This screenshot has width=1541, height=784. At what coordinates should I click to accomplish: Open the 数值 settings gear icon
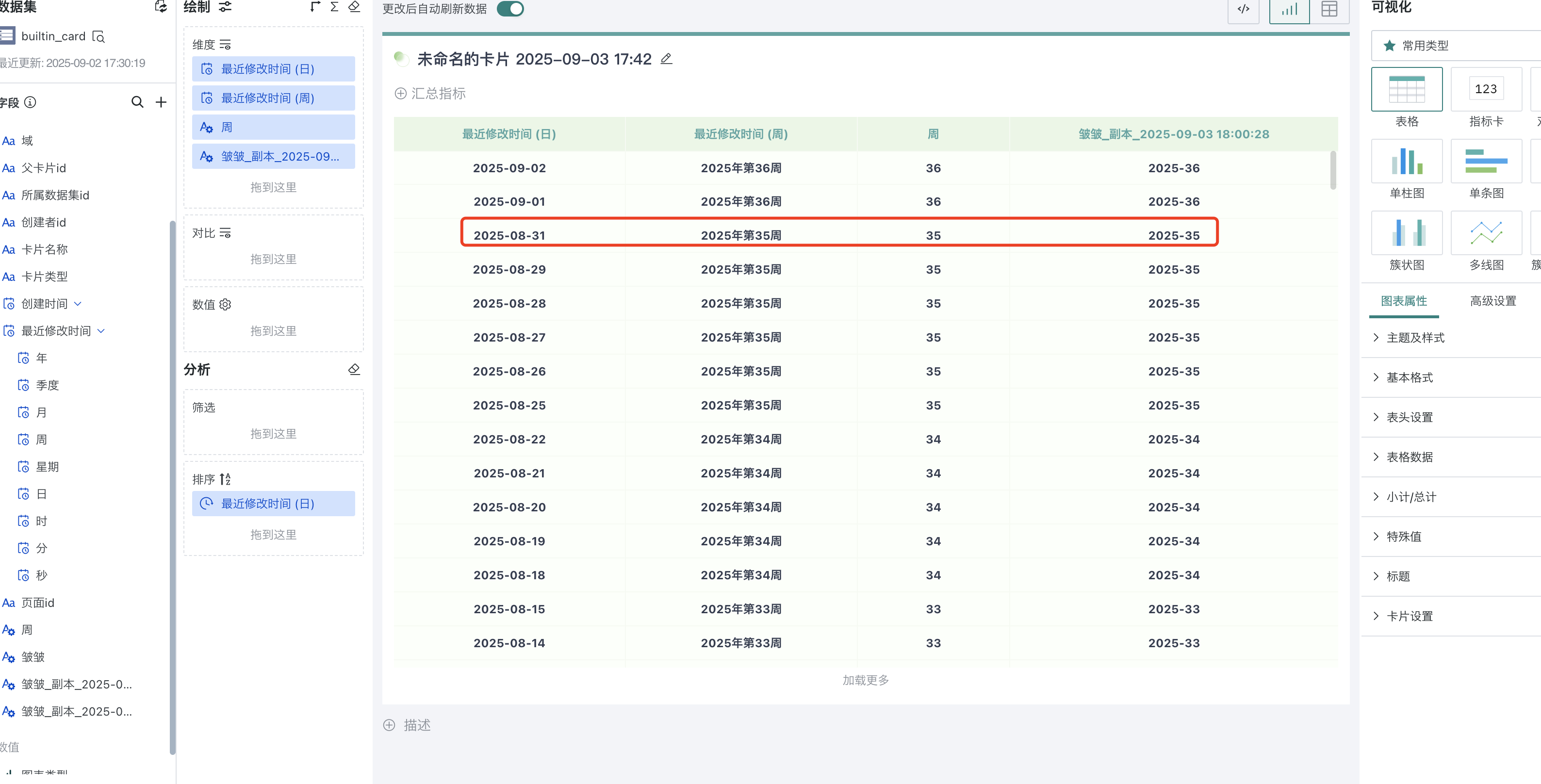[226, 304]
